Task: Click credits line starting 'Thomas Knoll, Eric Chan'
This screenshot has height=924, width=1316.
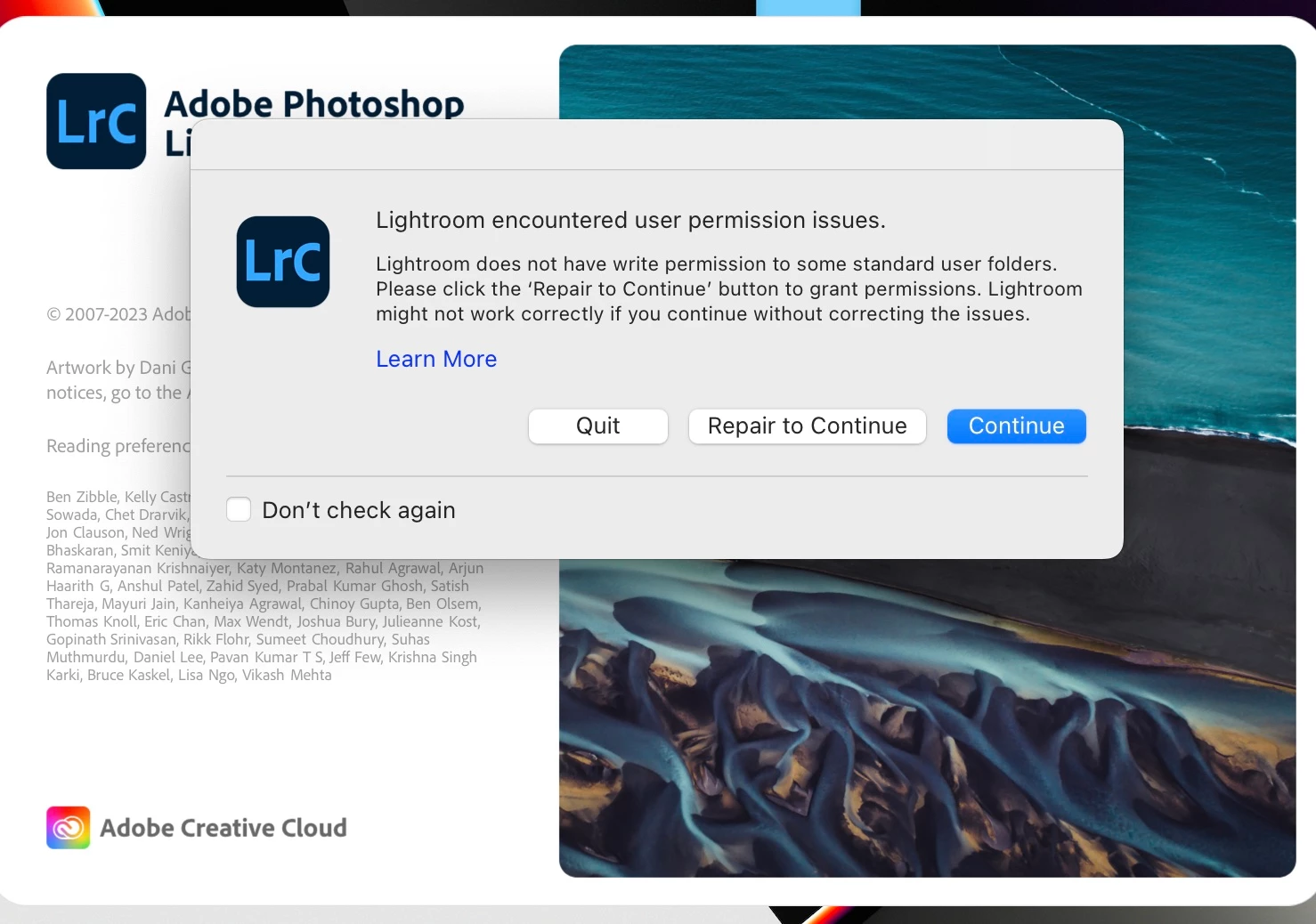Action: coord(264,621)
